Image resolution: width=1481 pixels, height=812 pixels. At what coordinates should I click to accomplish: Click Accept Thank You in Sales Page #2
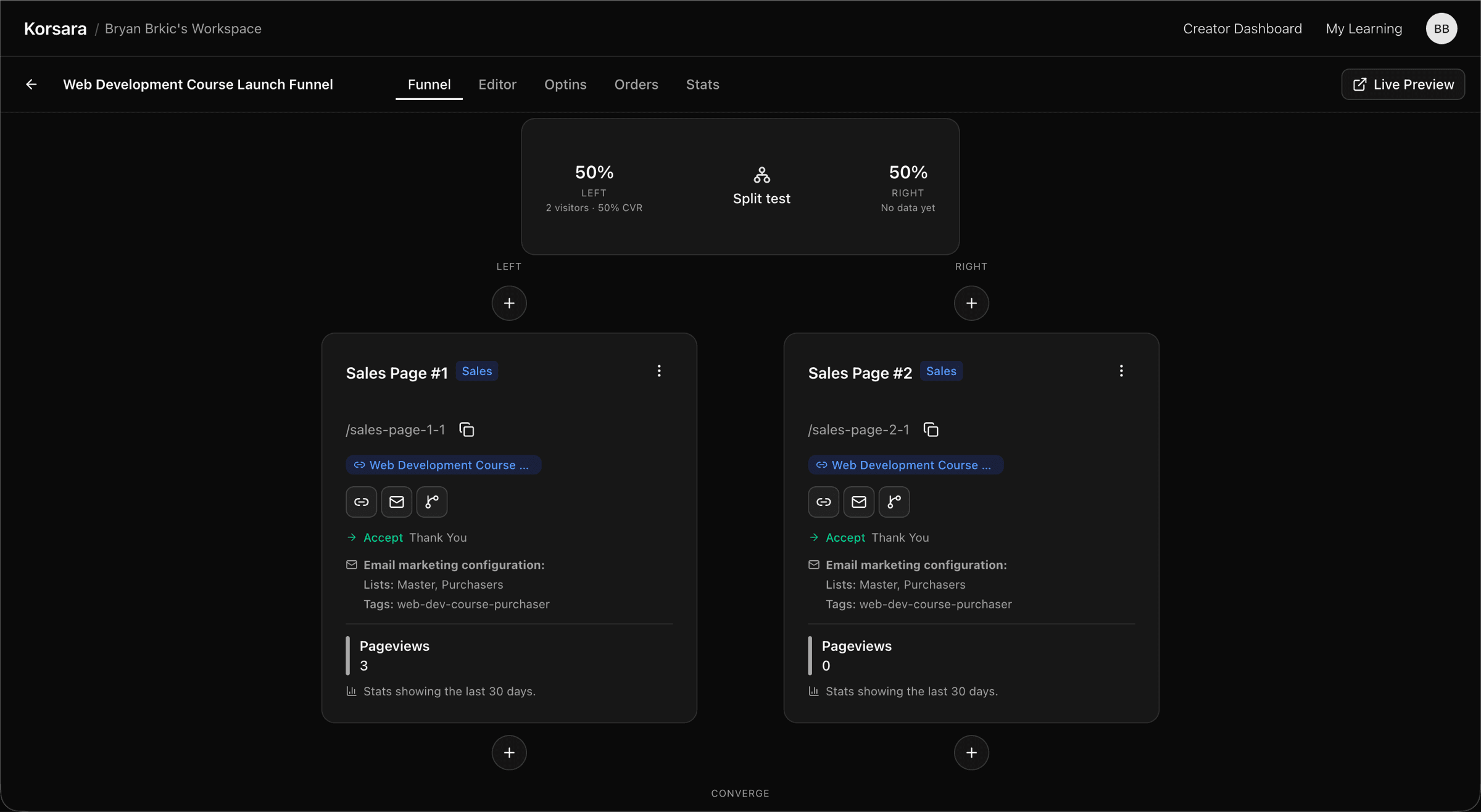[x=869, y=537]
